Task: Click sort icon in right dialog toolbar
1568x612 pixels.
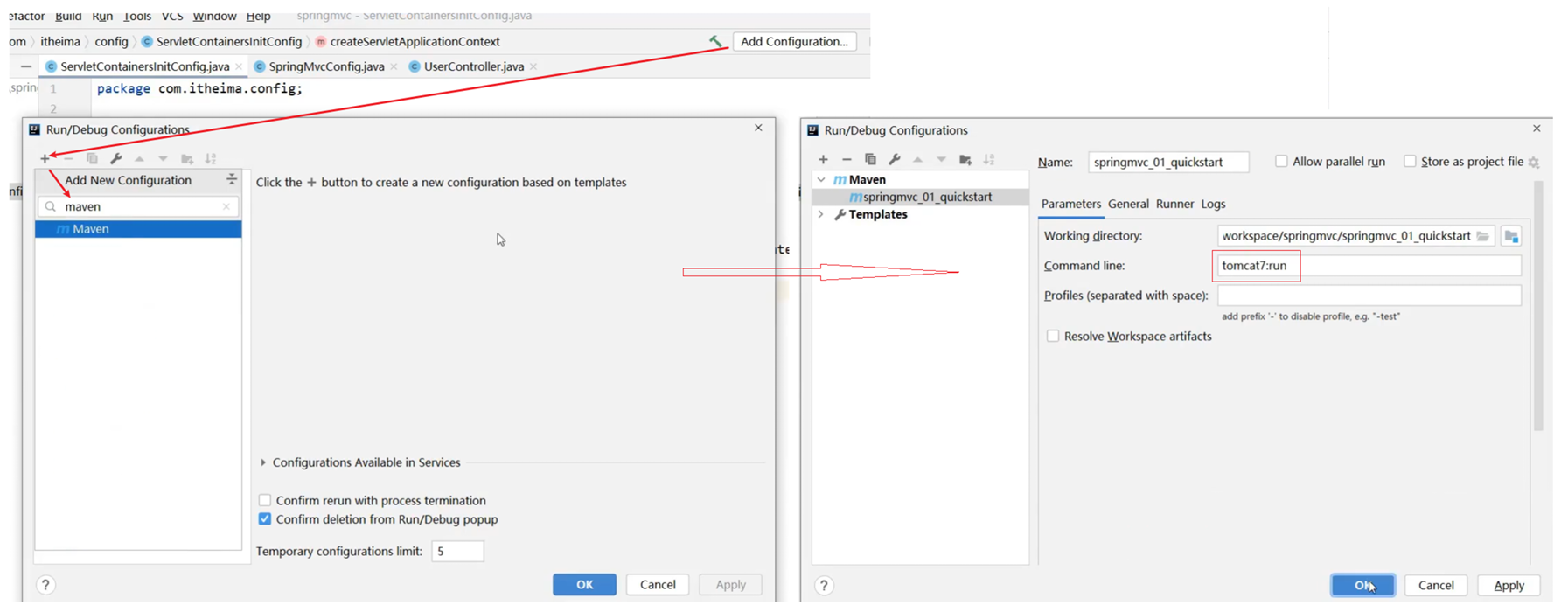Action: (x=989, y=159)
